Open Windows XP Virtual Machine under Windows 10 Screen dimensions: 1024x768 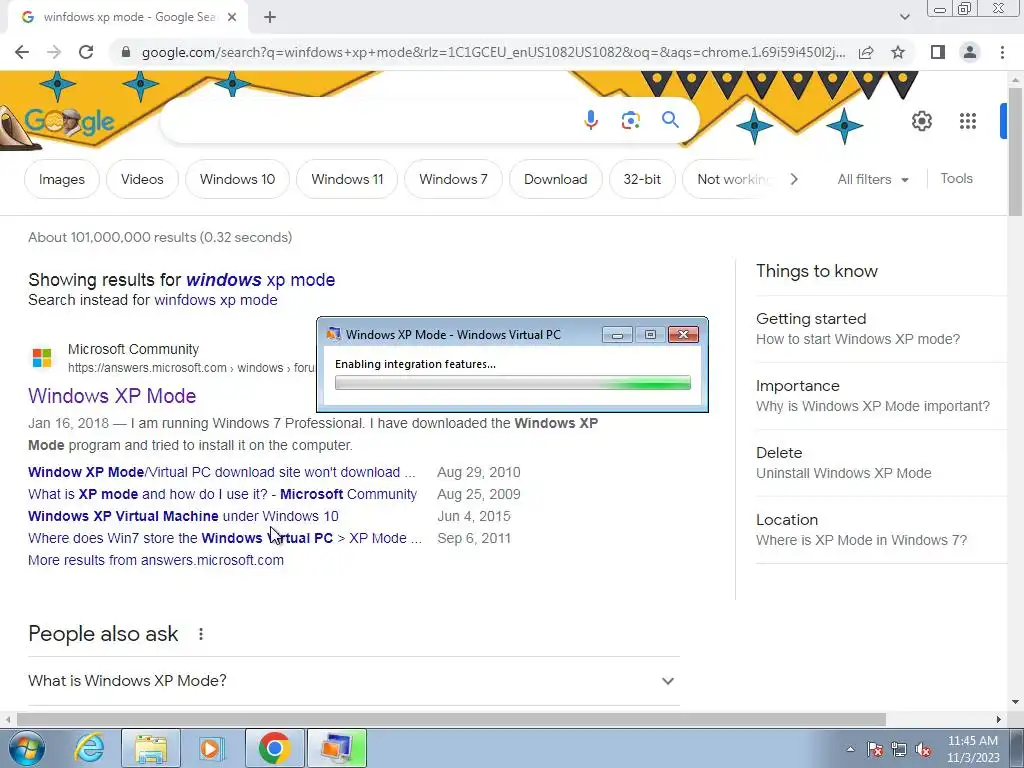click(x=183, y=516)
